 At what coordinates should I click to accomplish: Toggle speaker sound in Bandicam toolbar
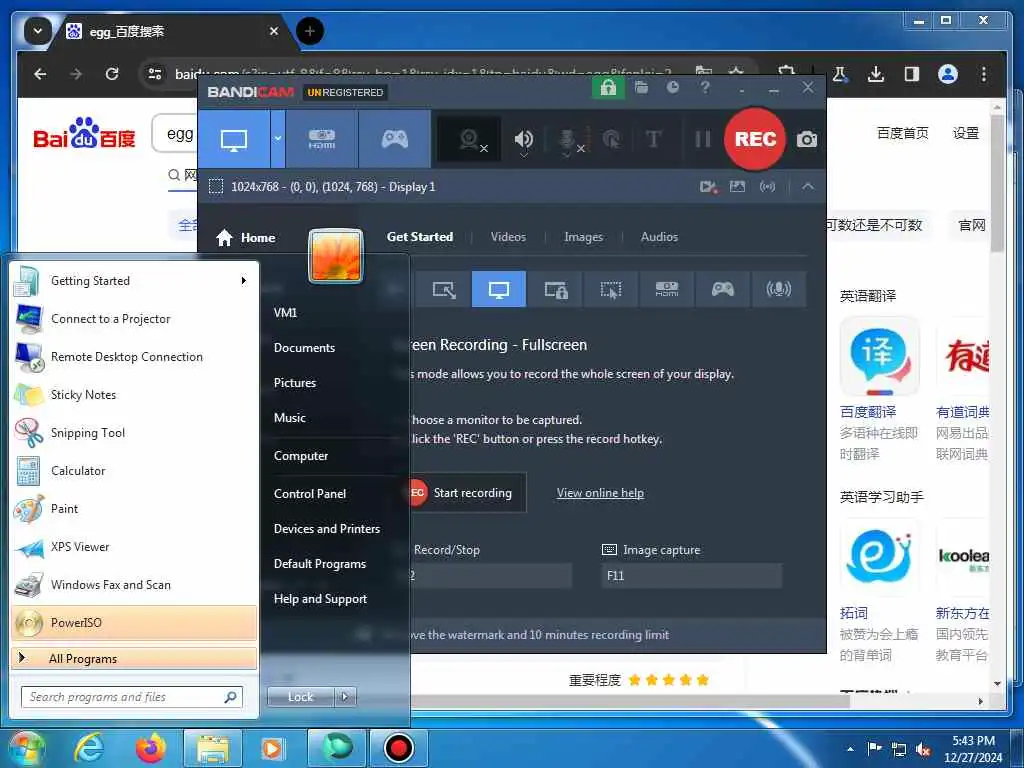pyautogui.click(x=524, y=140)
